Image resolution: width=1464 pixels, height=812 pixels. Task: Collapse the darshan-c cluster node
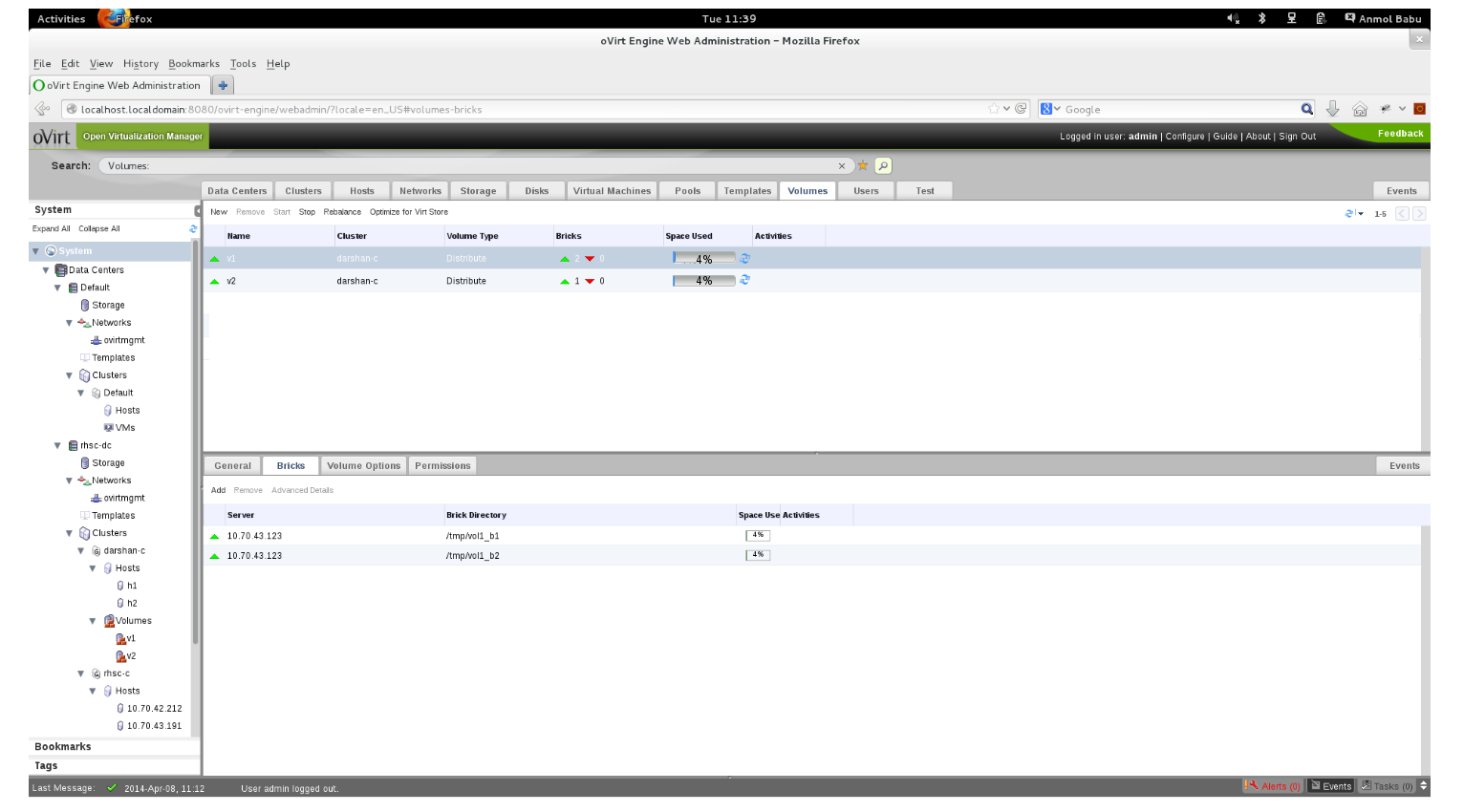[81, 551]
